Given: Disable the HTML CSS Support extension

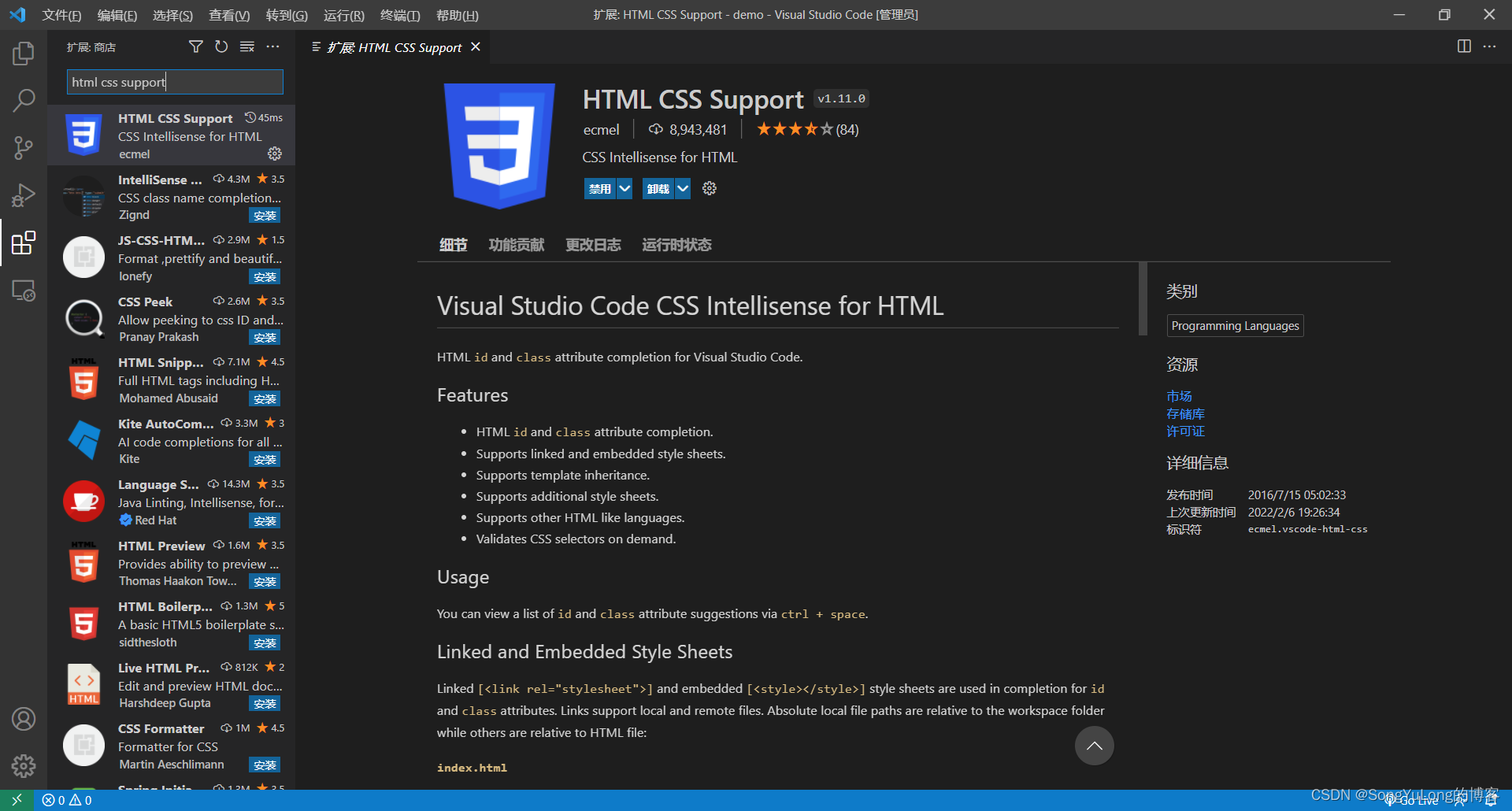Looking at the screenshot, I should (x=600, y=189).
